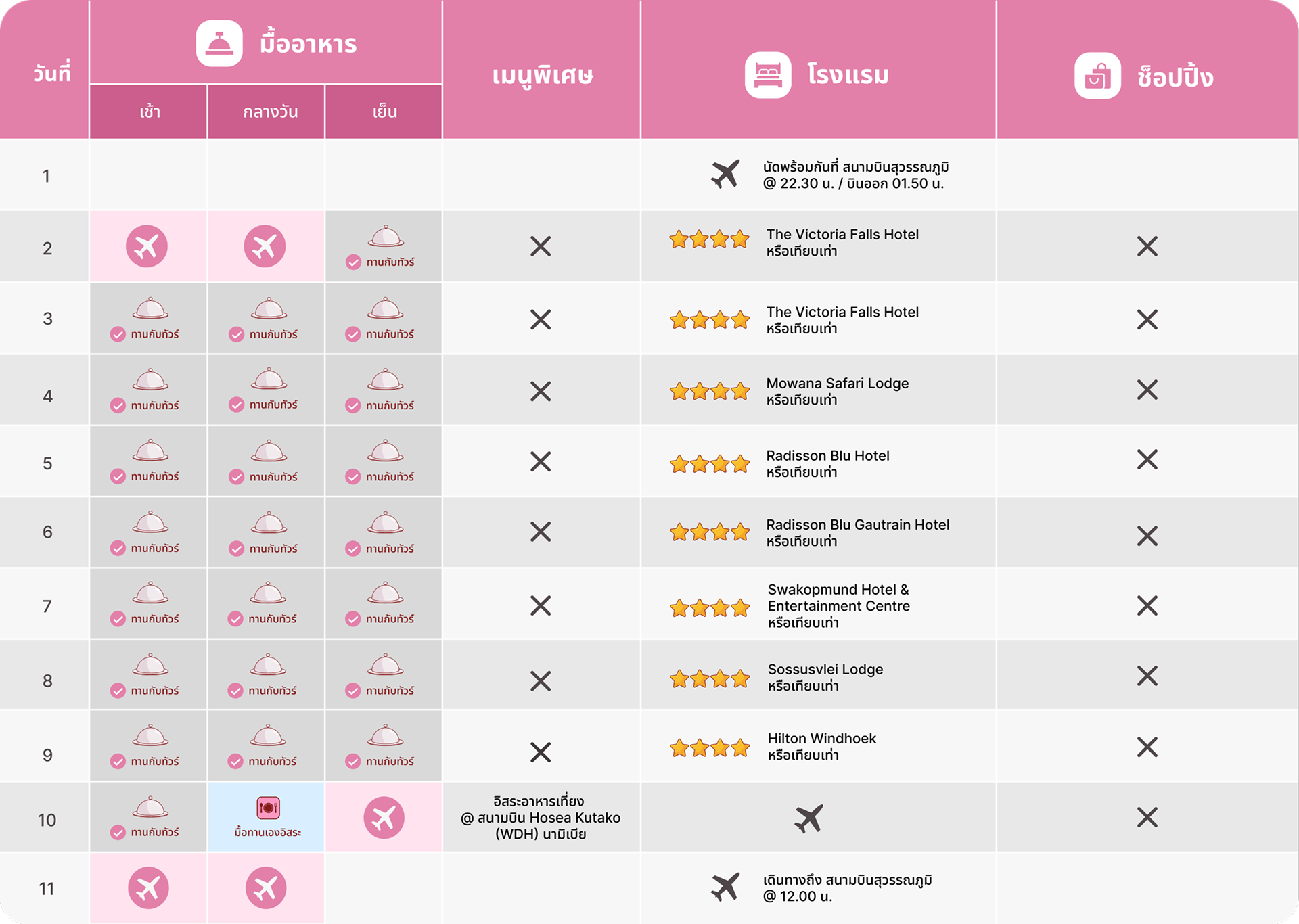Click the star rating for Sossusvlei Lodge
Screen dimensions: 1299x924
click(x=710, y=678)
